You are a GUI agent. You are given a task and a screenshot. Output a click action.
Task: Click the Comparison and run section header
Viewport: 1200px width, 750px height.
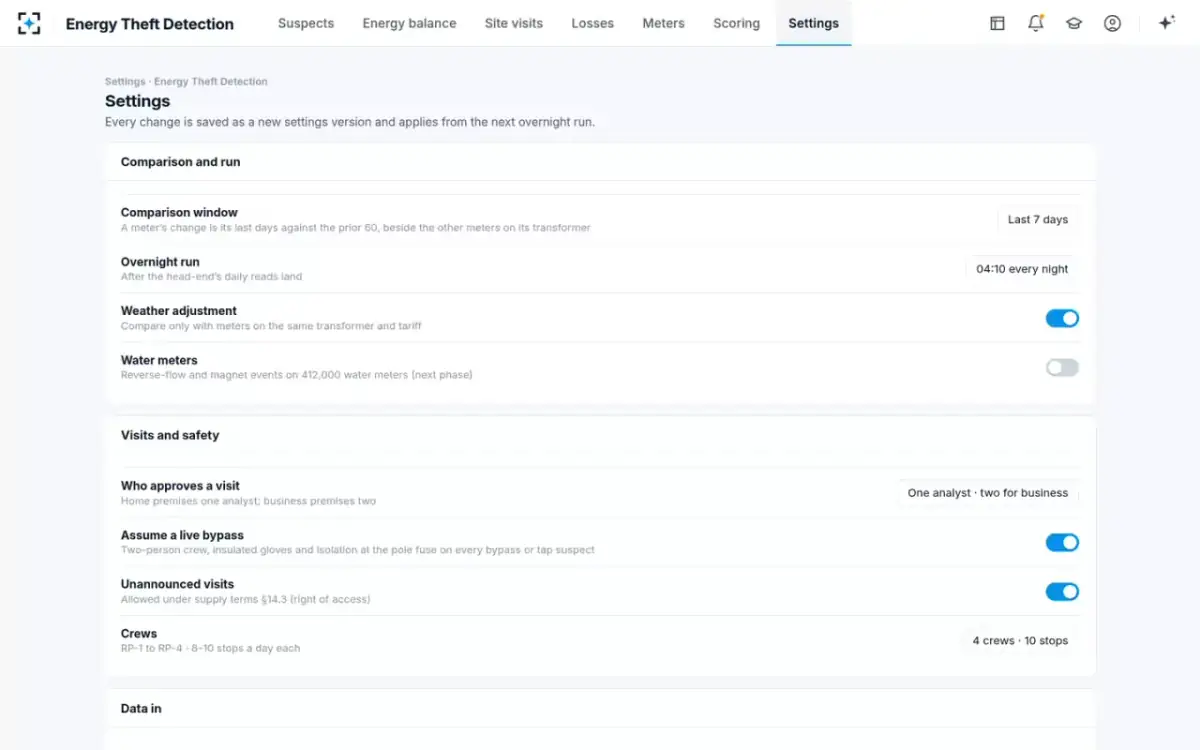pos(180,162)
